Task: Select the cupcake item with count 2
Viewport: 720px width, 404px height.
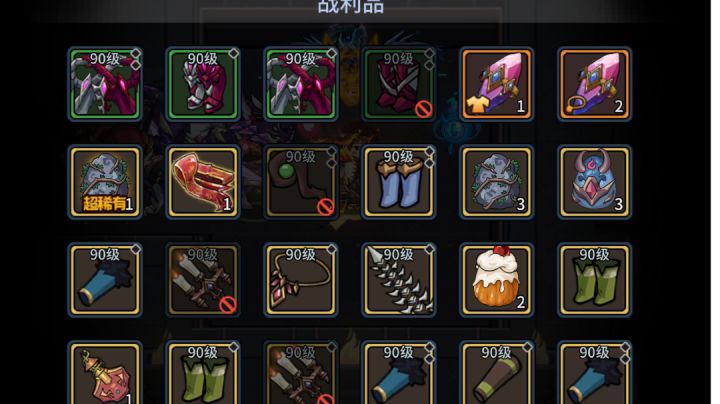Action: (496, 280)
